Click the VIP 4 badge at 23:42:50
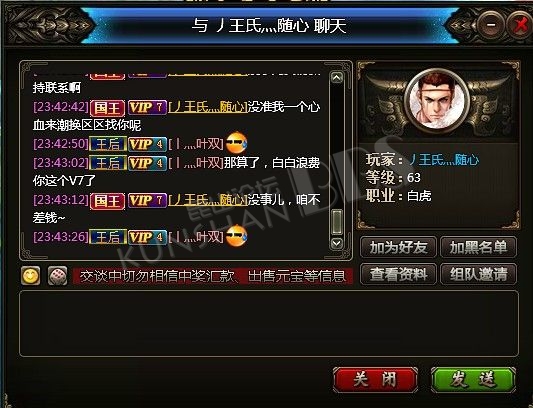533x408 pixels. coord(148,144)
